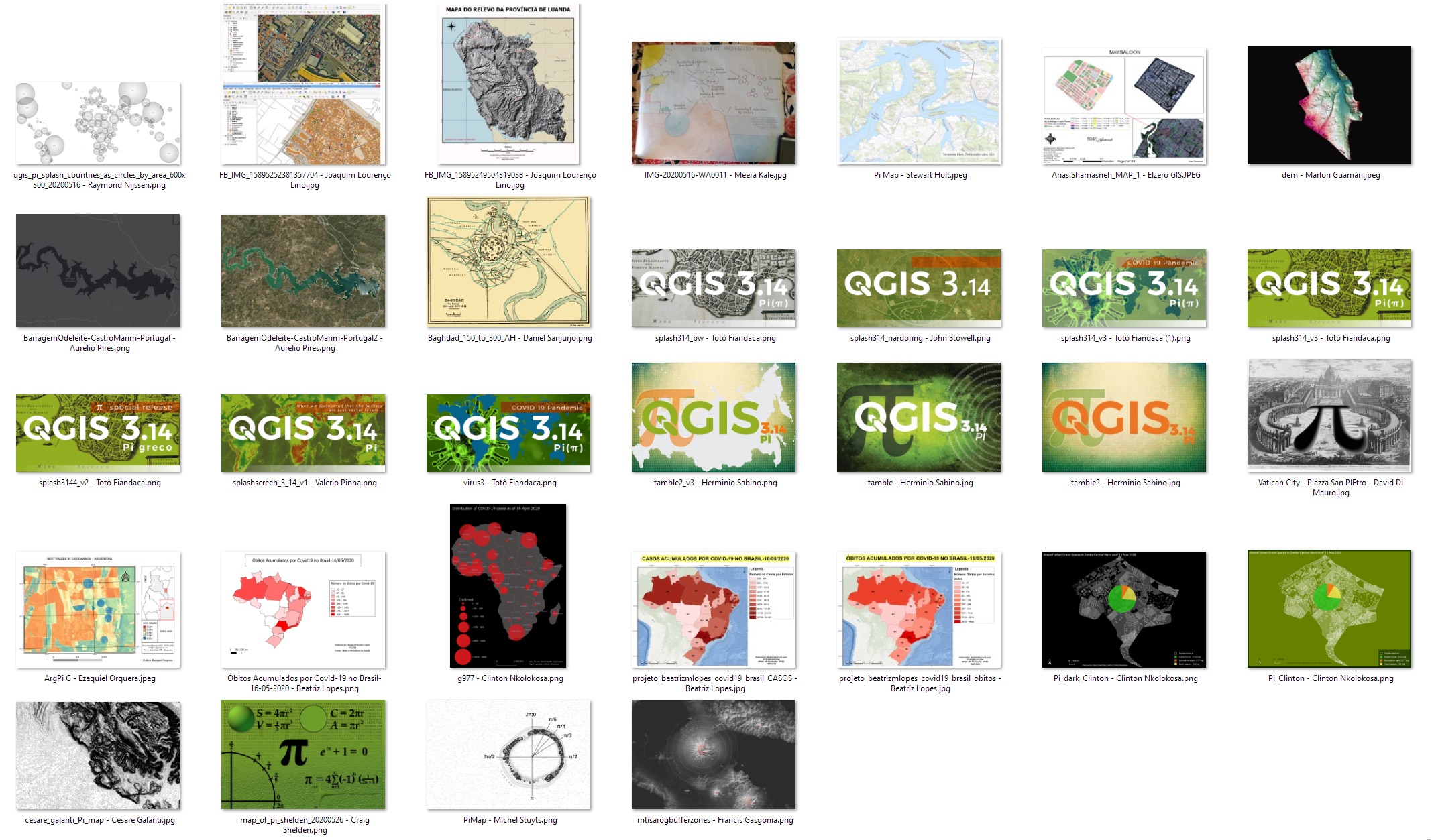Select the orange tamble2.jpg thumbnail
Image resolution: width=1432 pixels, height=840 pixels.
(1124, 417)
